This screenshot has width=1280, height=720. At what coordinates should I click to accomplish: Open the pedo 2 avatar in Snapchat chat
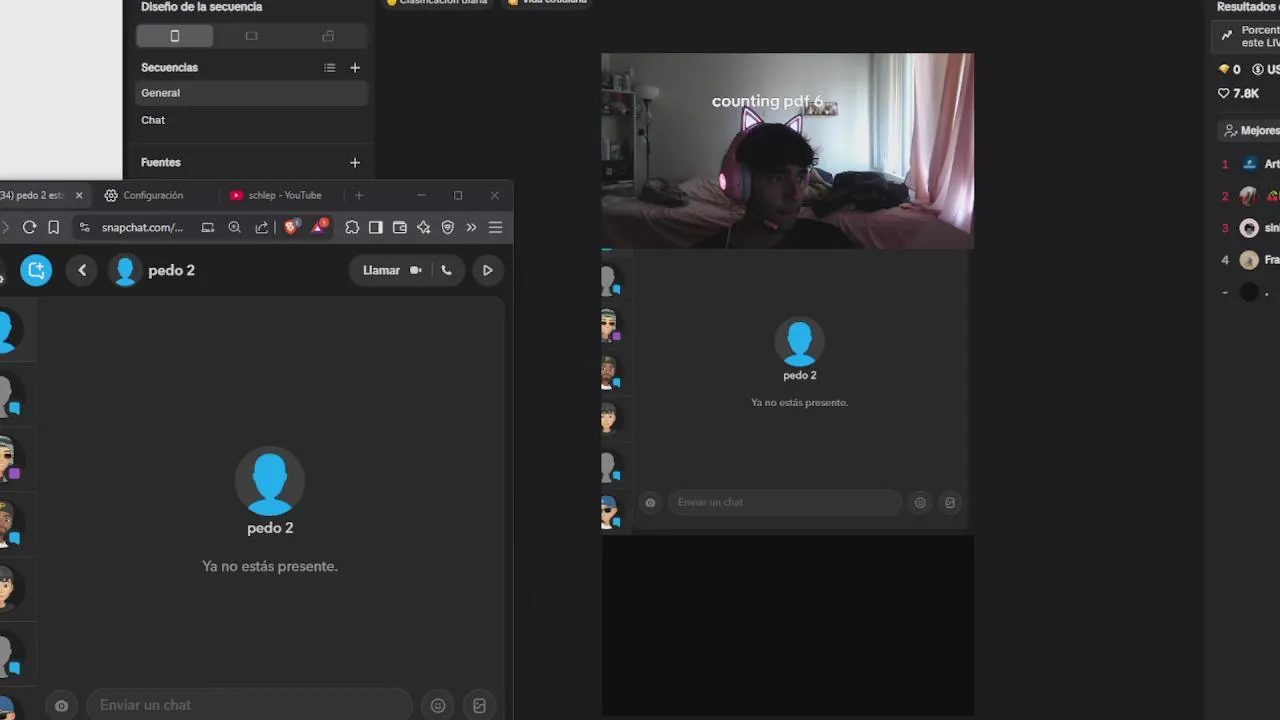(270, 481)
